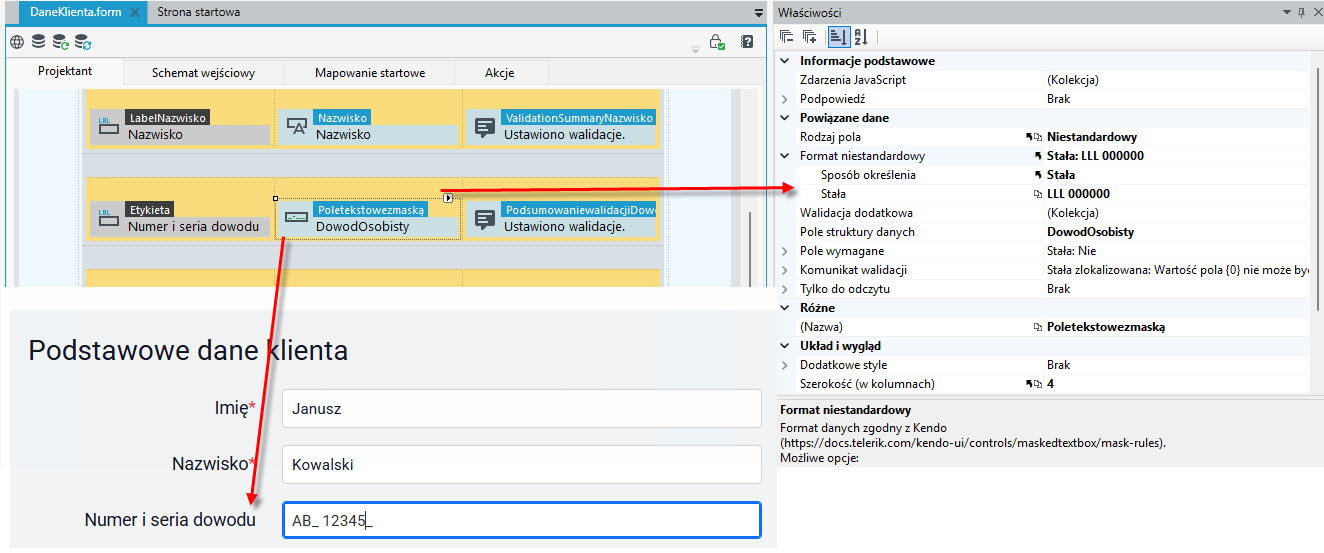Click the Imię input with Janusz
This screenshot has width=1324, height=553.
pos(522,408)
